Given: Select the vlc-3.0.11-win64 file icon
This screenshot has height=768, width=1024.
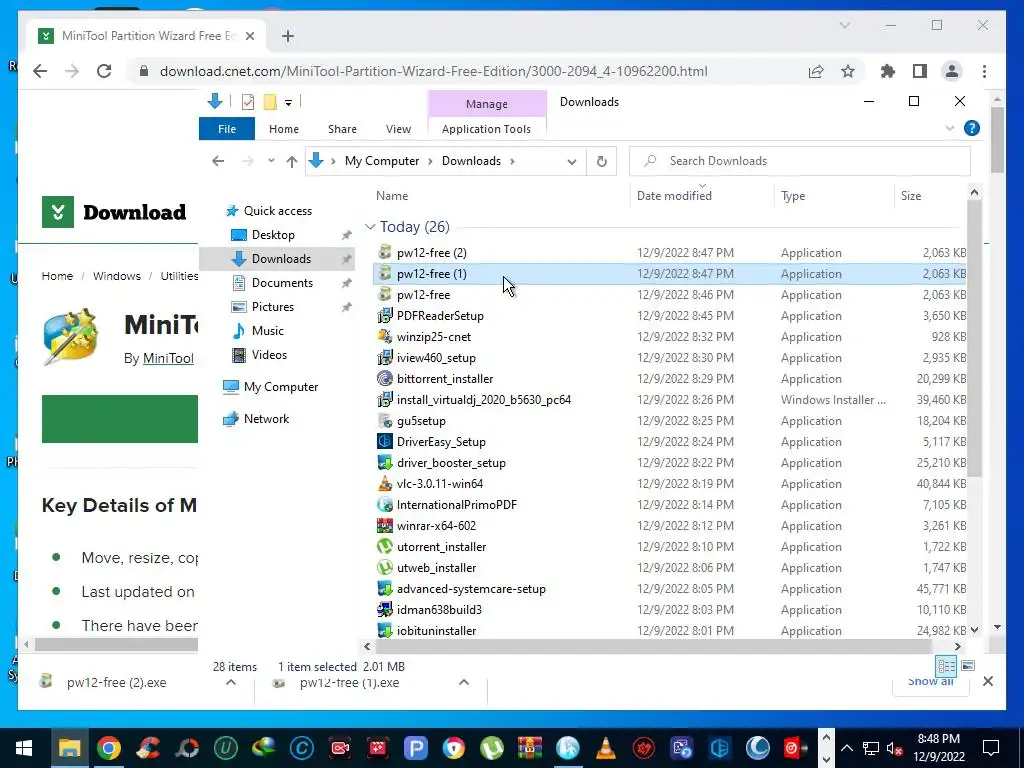Looking at the screenshot, I should click(385, 483).
